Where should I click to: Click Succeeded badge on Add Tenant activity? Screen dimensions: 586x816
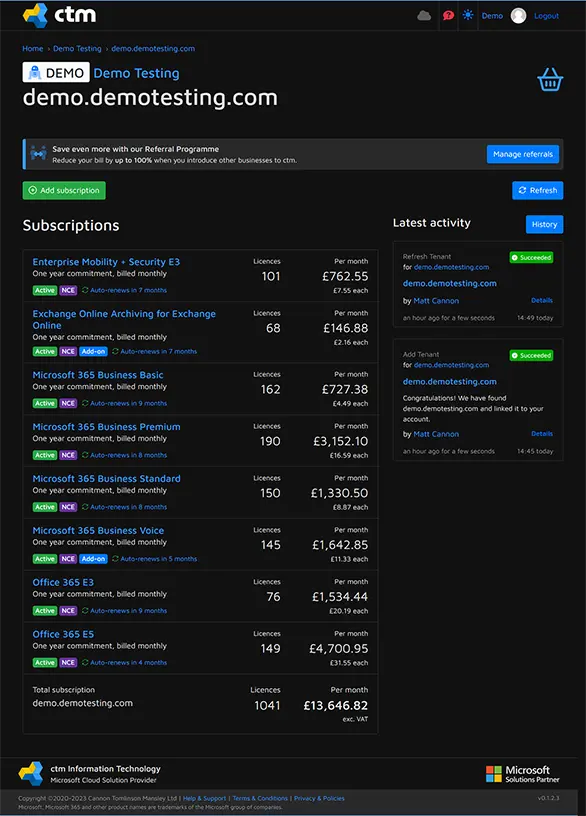pos(531,355)
